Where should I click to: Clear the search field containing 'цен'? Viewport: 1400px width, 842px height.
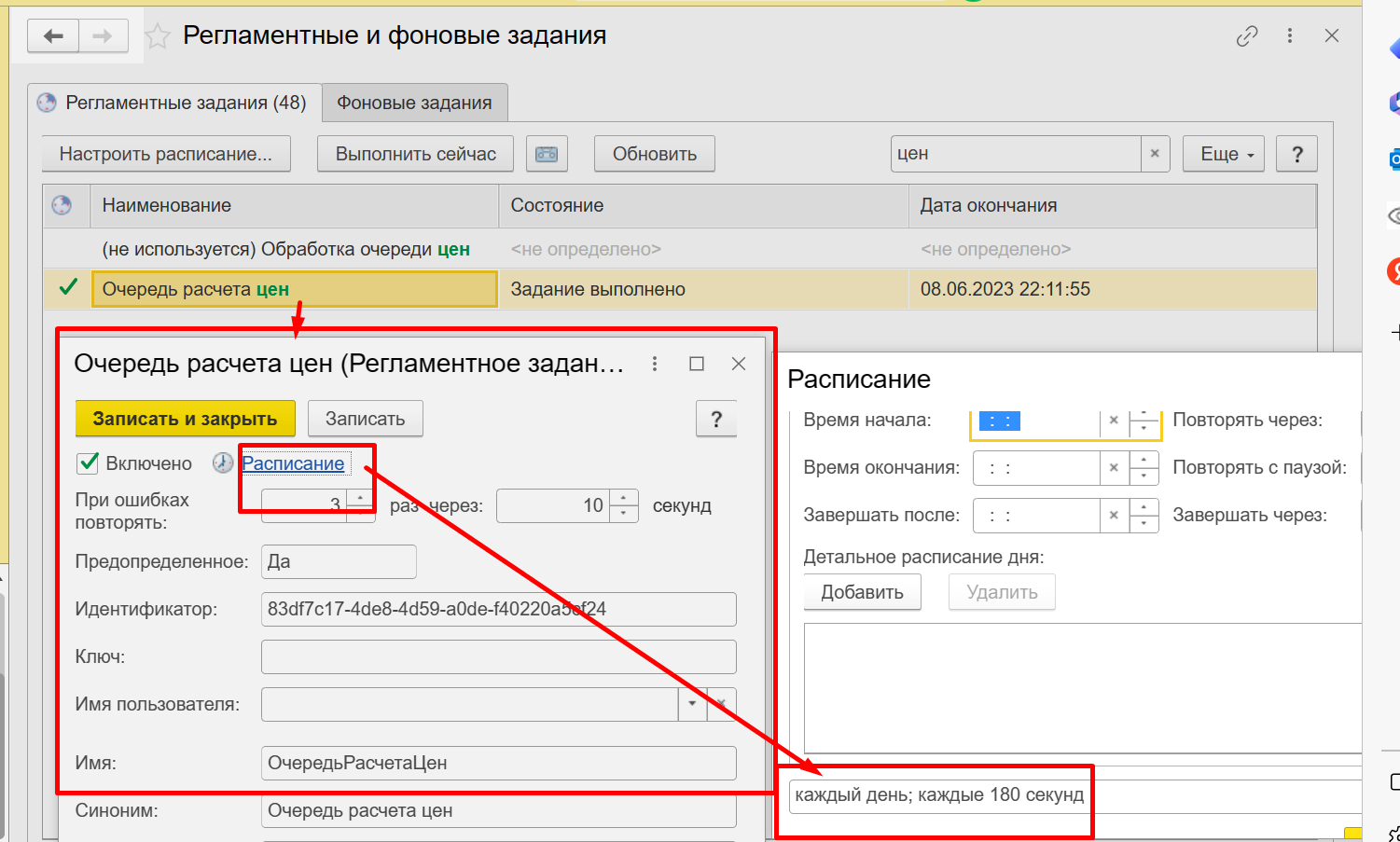pos(1155,154)
